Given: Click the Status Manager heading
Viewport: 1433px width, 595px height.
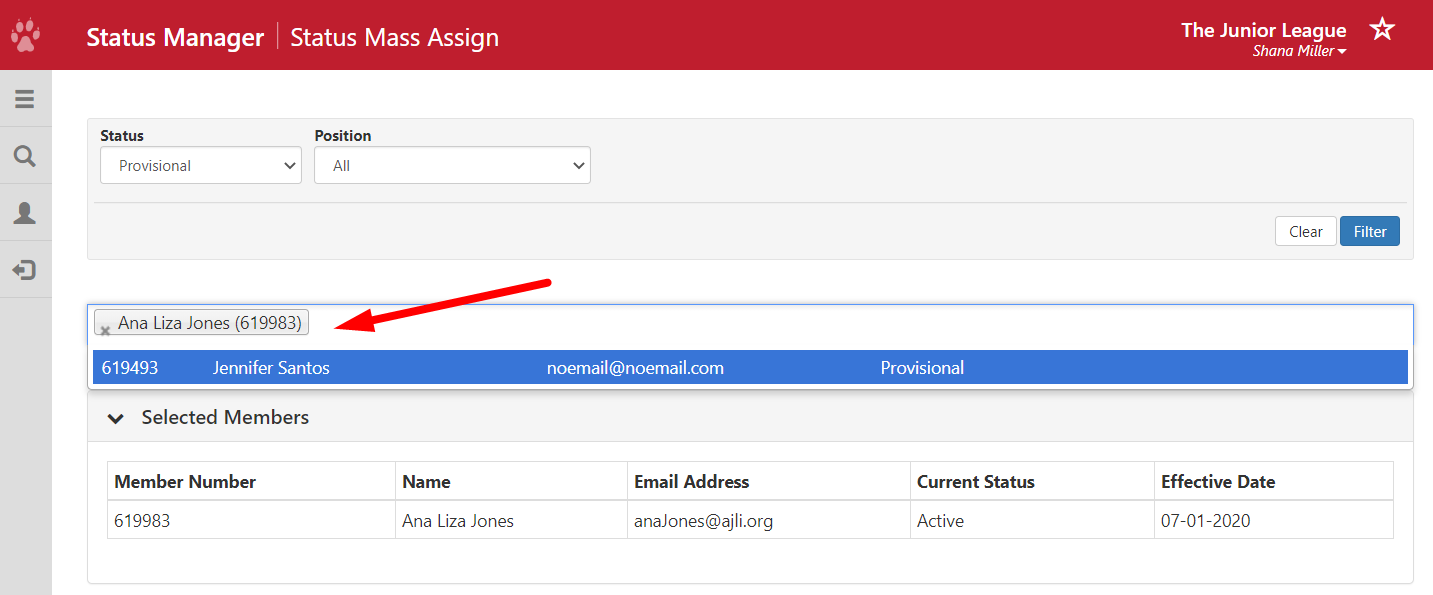Looking at the screenshot, I should click(x=175, y=36).
